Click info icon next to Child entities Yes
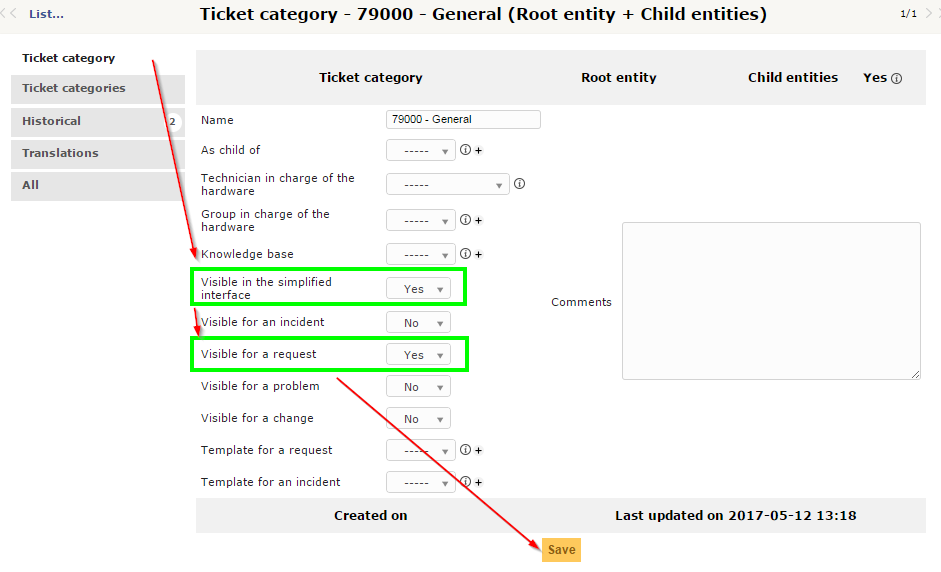The height and width of the screenshot is (572, 941). tap(896, 79)
